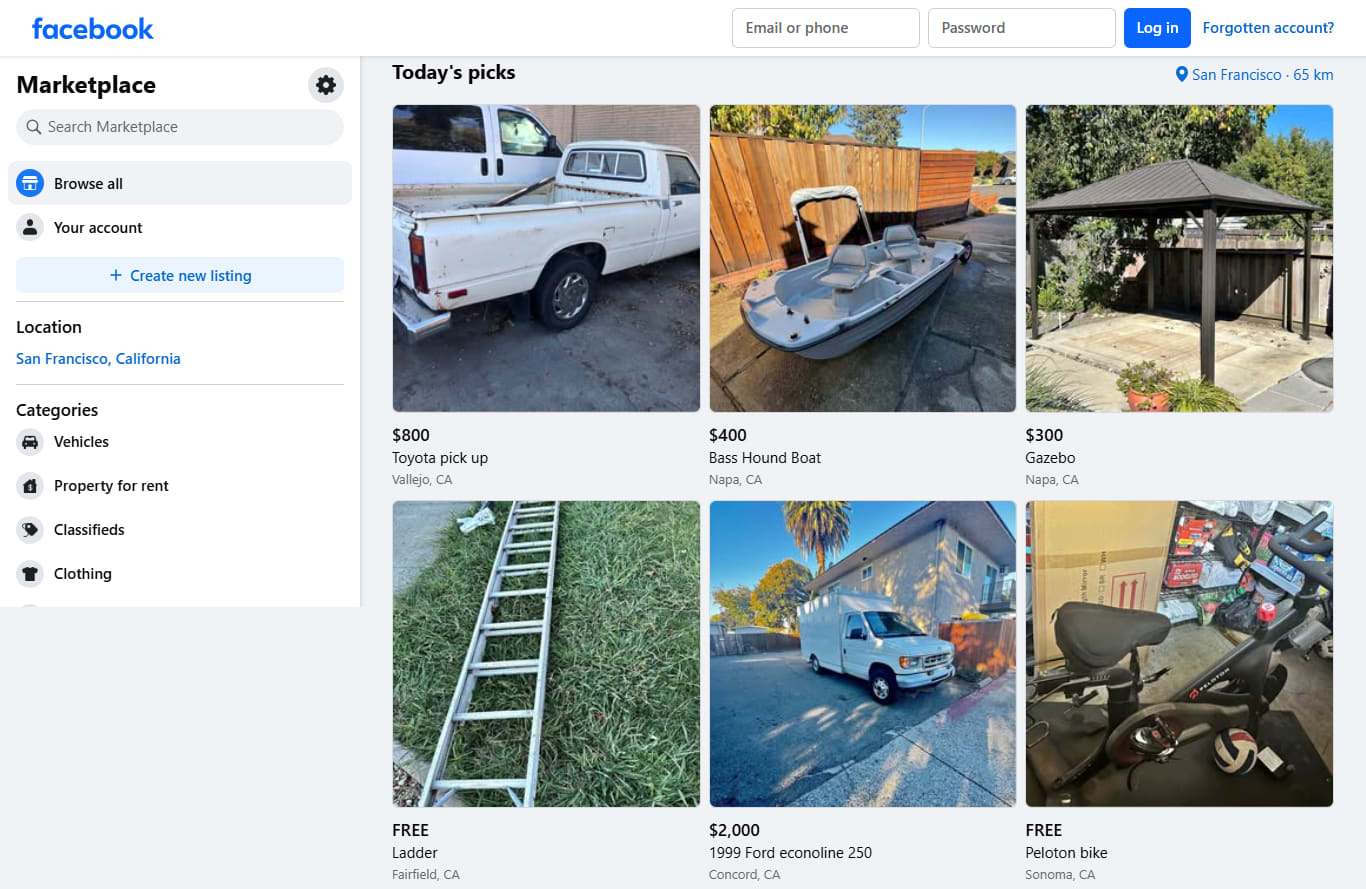Select Browse all in the sidebar
Viewport: 1366px width, 889px height.
(89, 183)
